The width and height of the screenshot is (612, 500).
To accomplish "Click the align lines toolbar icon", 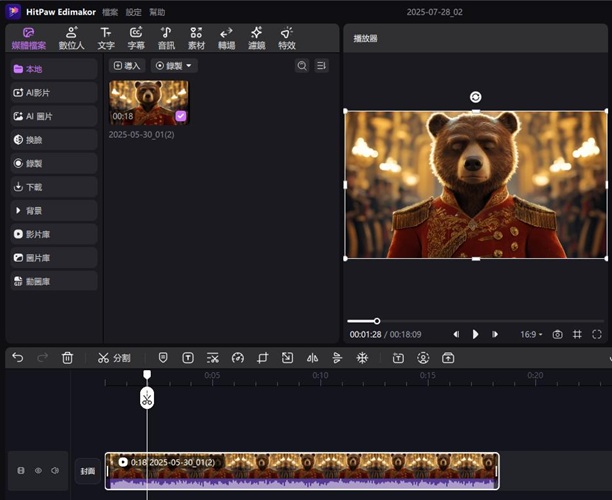I will [x=337, y=358].
